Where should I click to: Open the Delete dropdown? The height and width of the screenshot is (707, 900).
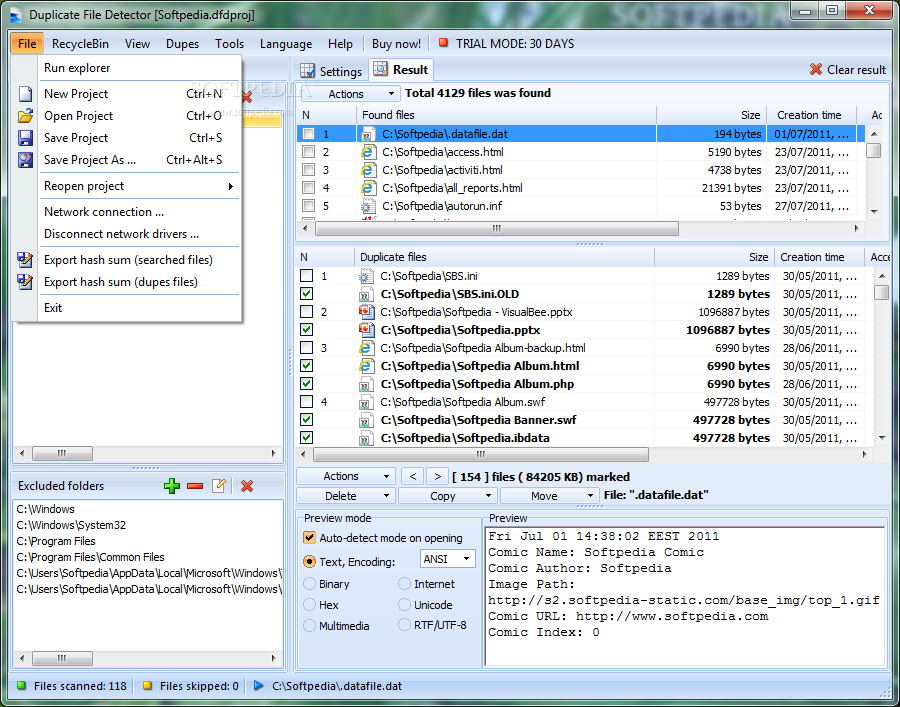pyautogui.click(x=346, y=496)
